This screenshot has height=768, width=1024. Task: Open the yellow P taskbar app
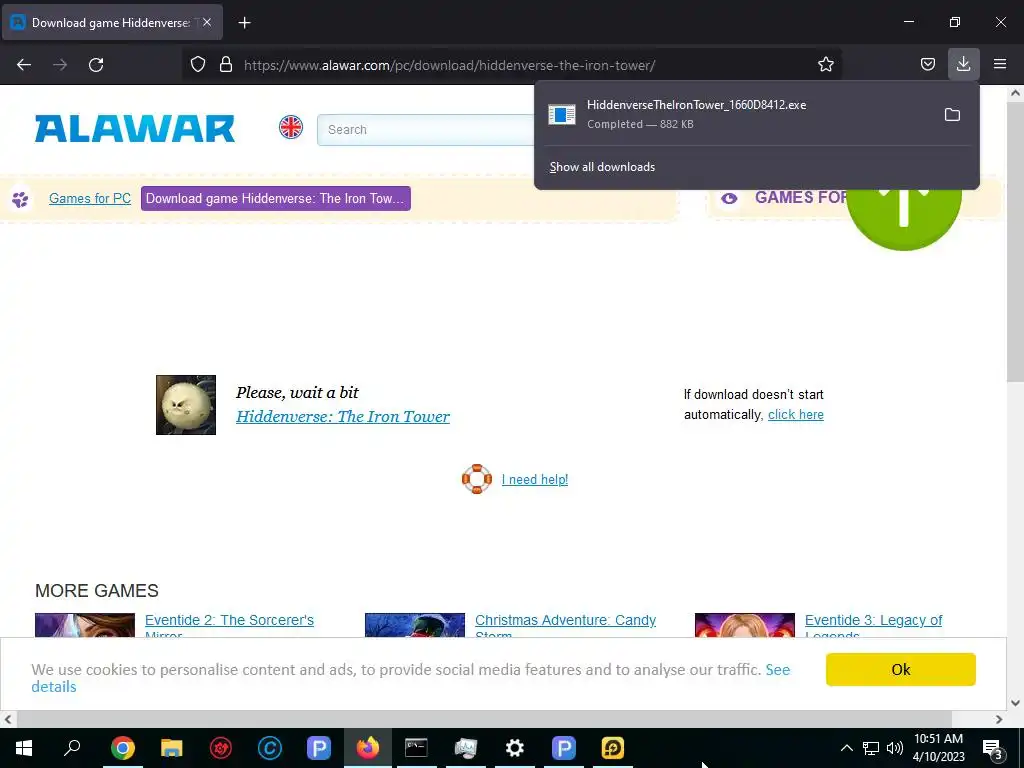[613, 748]
